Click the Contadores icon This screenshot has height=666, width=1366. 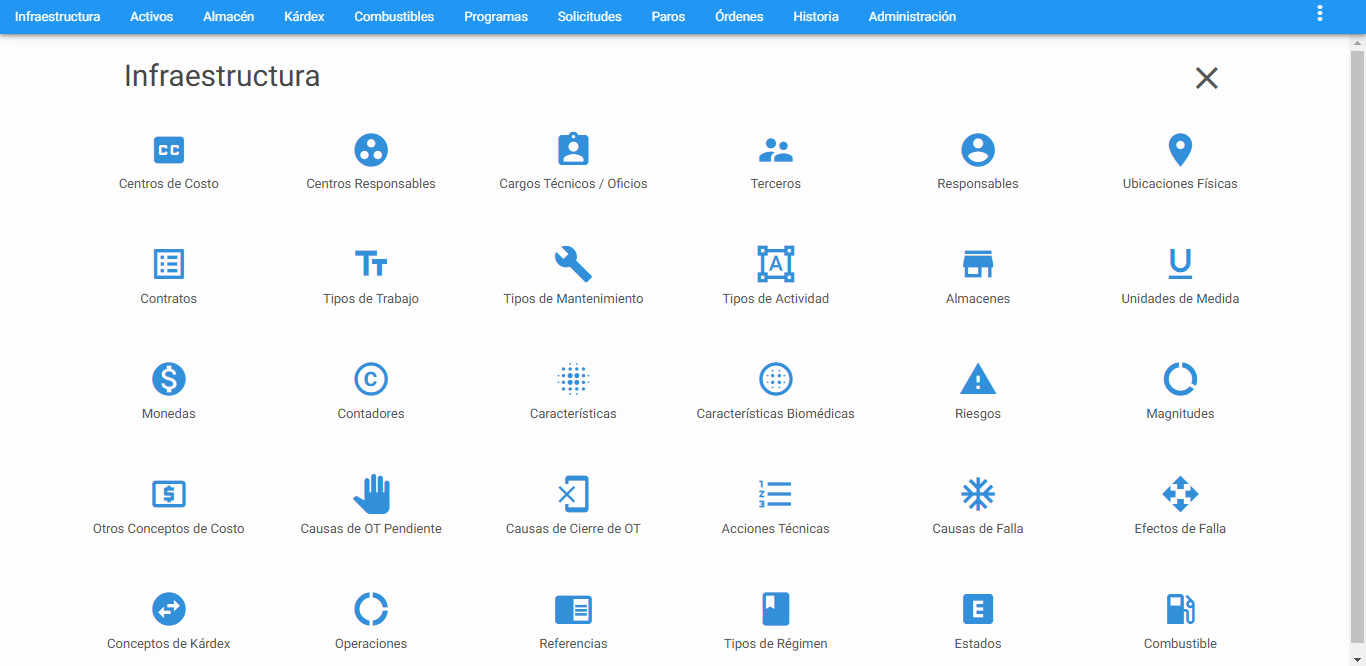(x=371, y=379)
